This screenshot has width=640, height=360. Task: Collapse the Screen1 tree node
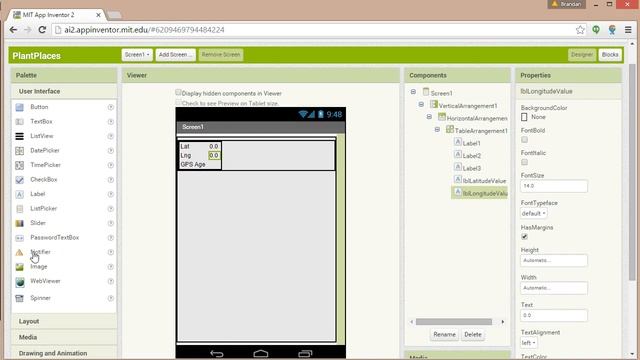(413, 92)
